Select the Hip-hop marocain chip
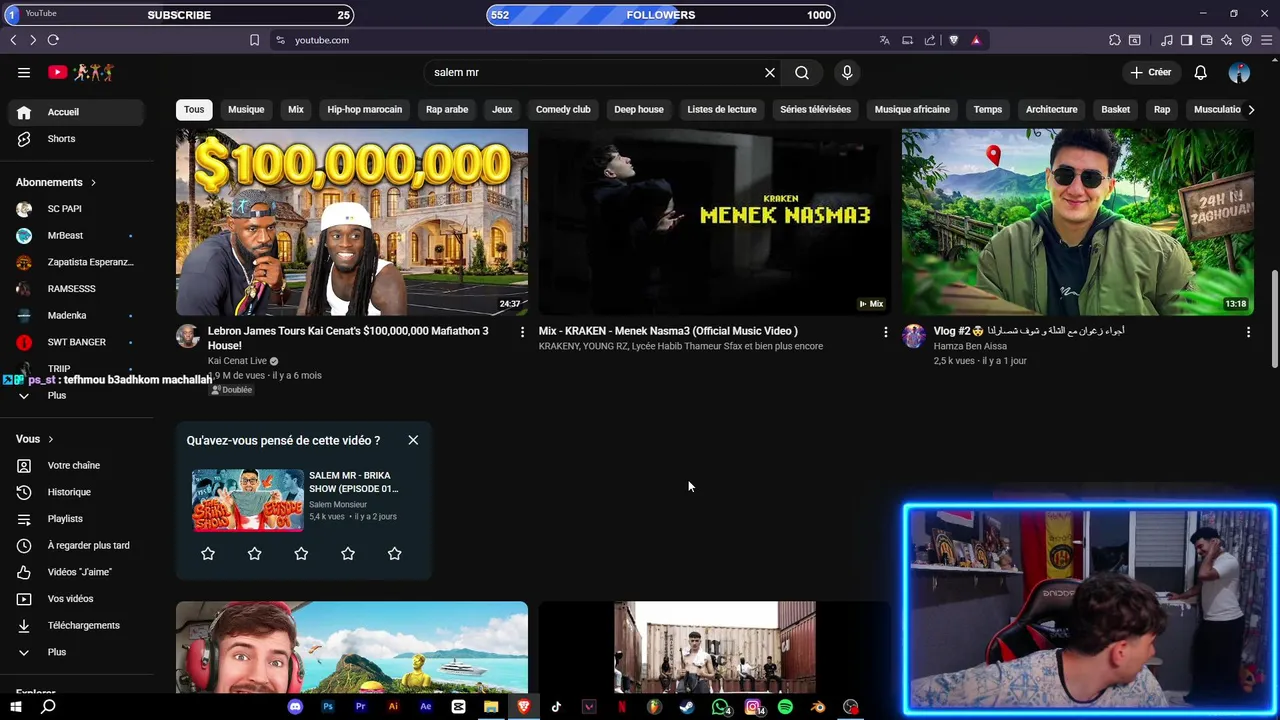Image resolution: width=1280 pixels, height=720 pixels. click(x=364, y=109)
